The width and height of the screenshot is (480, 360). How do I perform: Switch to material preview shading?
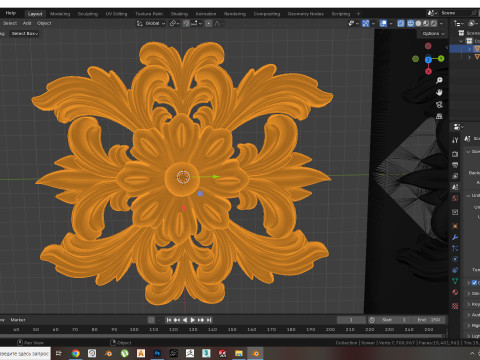tap(426, 23)
